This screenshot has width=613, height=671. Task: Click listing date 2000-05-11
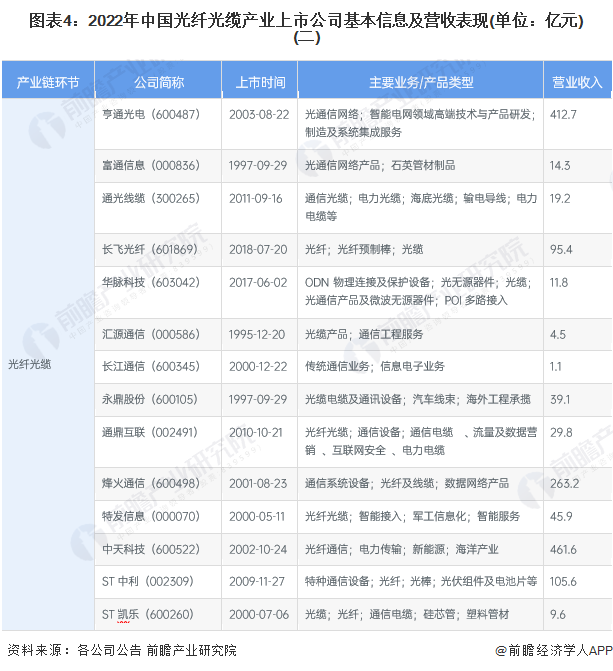(257, 516)
